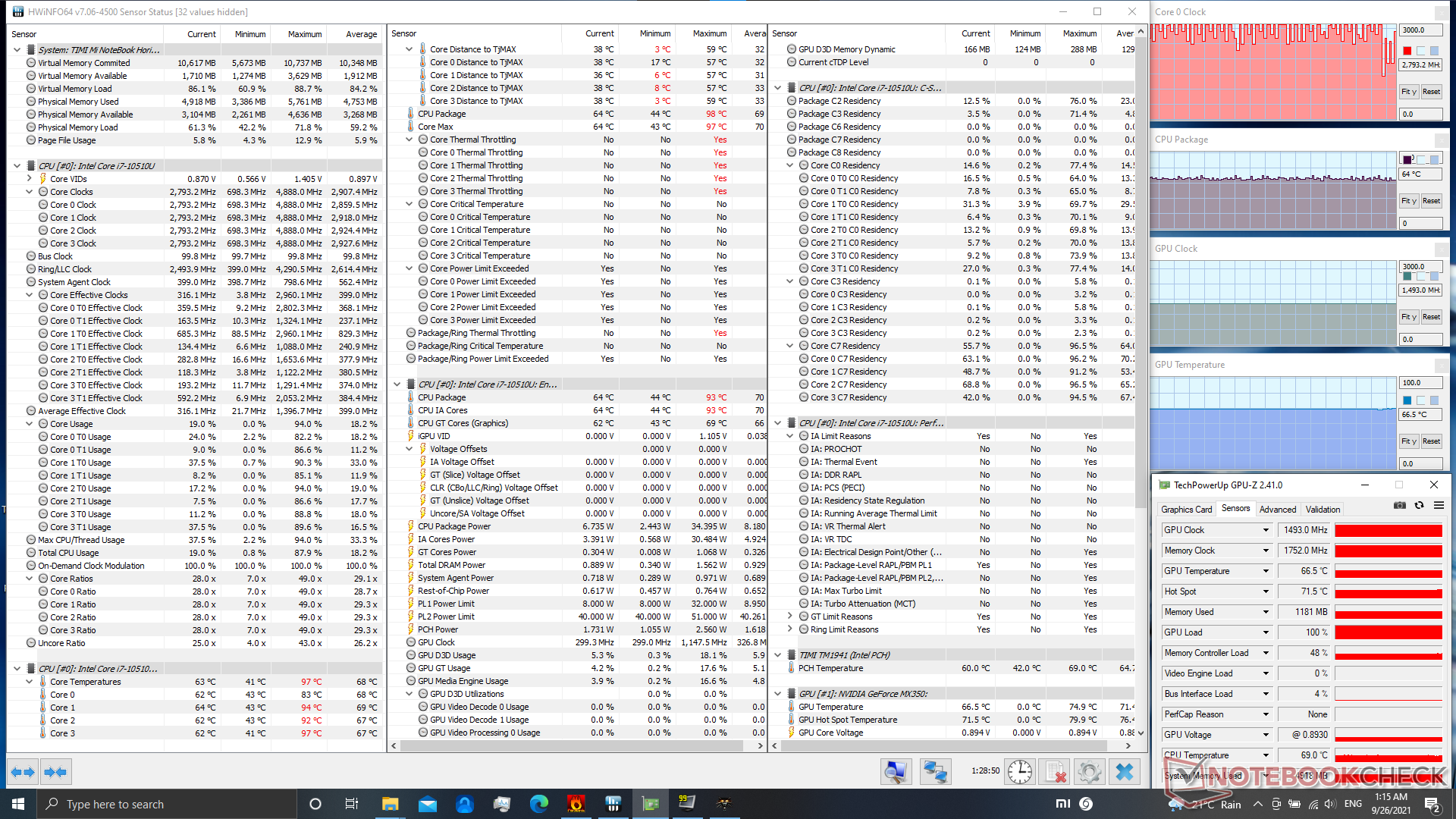This screenshot has height=819, width=1456.
Task: Click the sensor summary monitor-magnifier icon
Action: [896, 772]
